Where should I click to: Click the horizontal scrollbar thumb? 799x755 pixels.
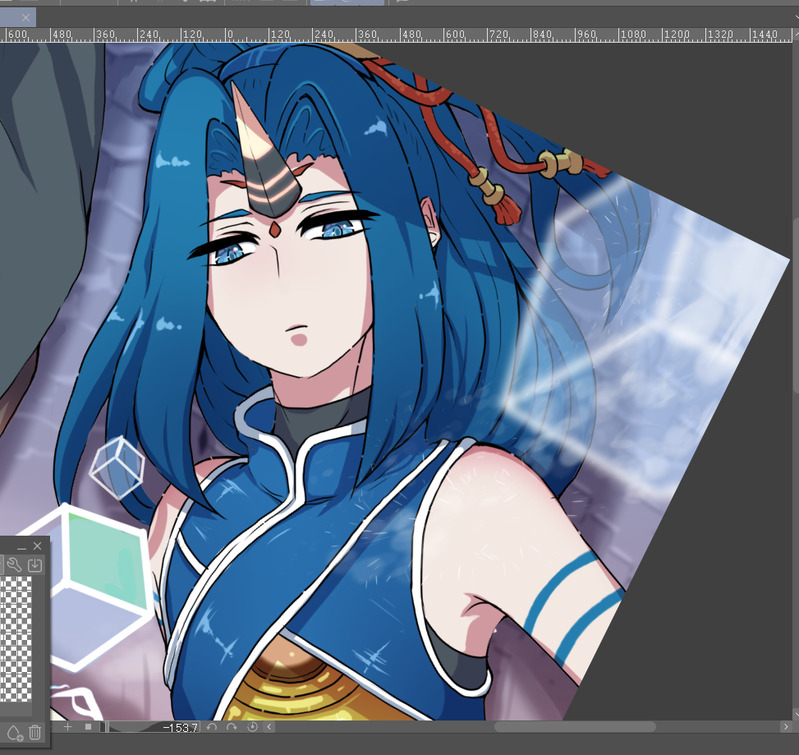(575, 727)
